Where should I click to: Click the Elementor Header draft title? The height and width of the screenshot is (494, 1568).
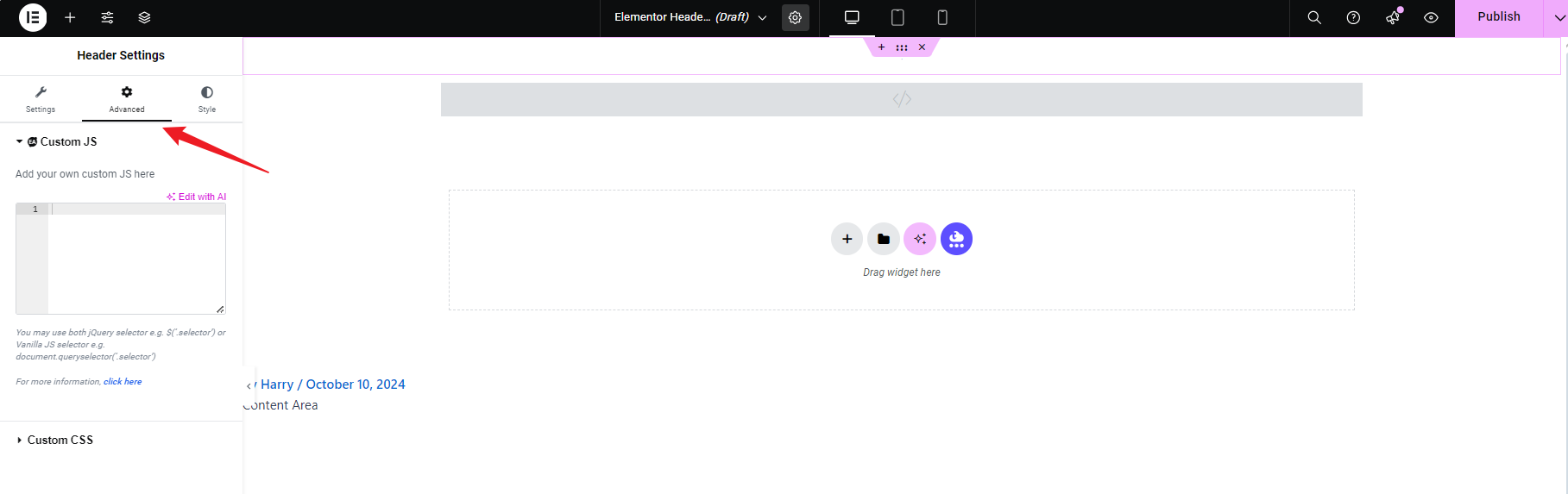click(x=682, y=17)
